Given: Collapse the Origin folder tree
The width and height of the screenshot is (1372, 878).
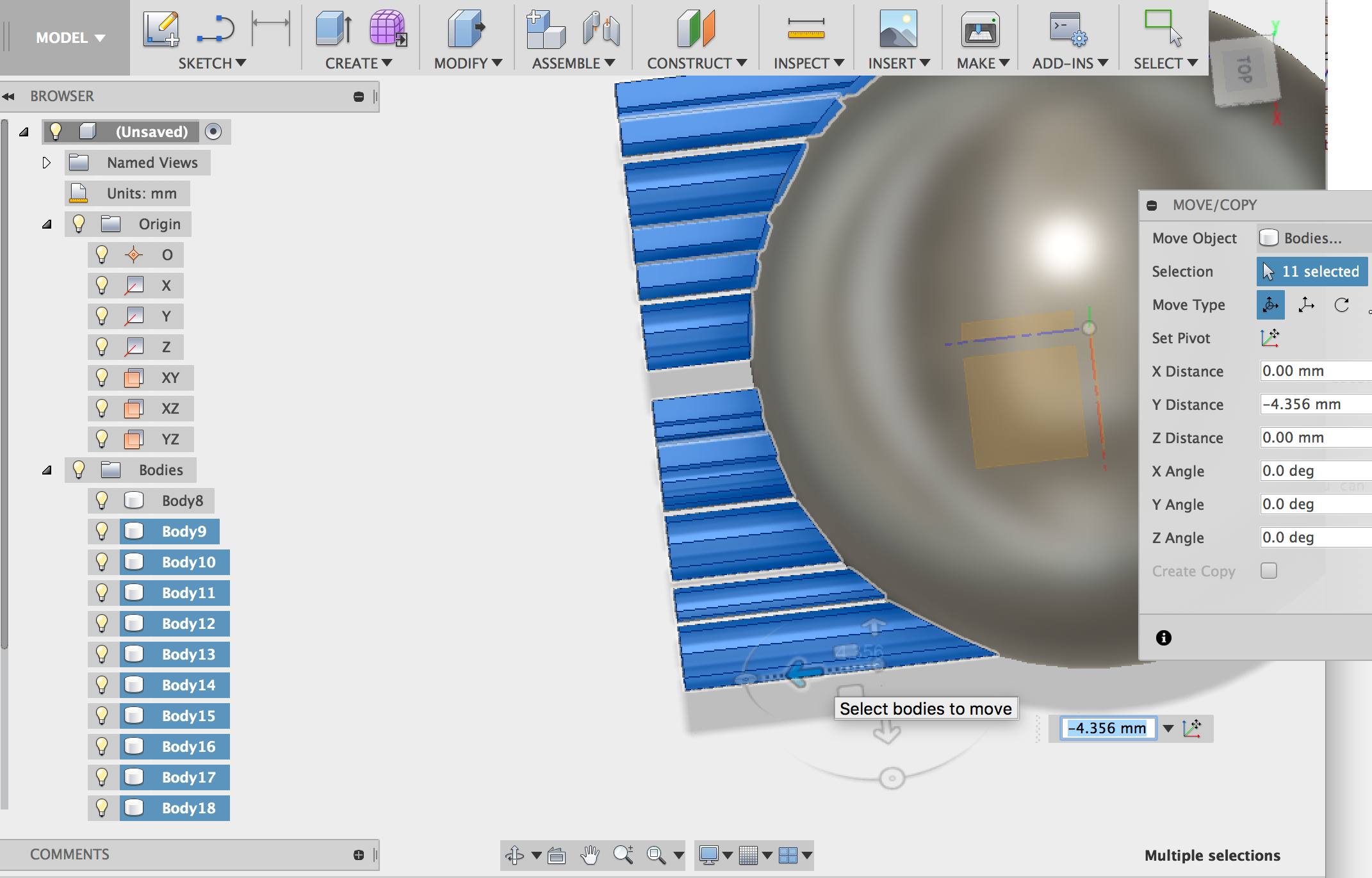Looking at the screenshot, I should coord(47,224).
